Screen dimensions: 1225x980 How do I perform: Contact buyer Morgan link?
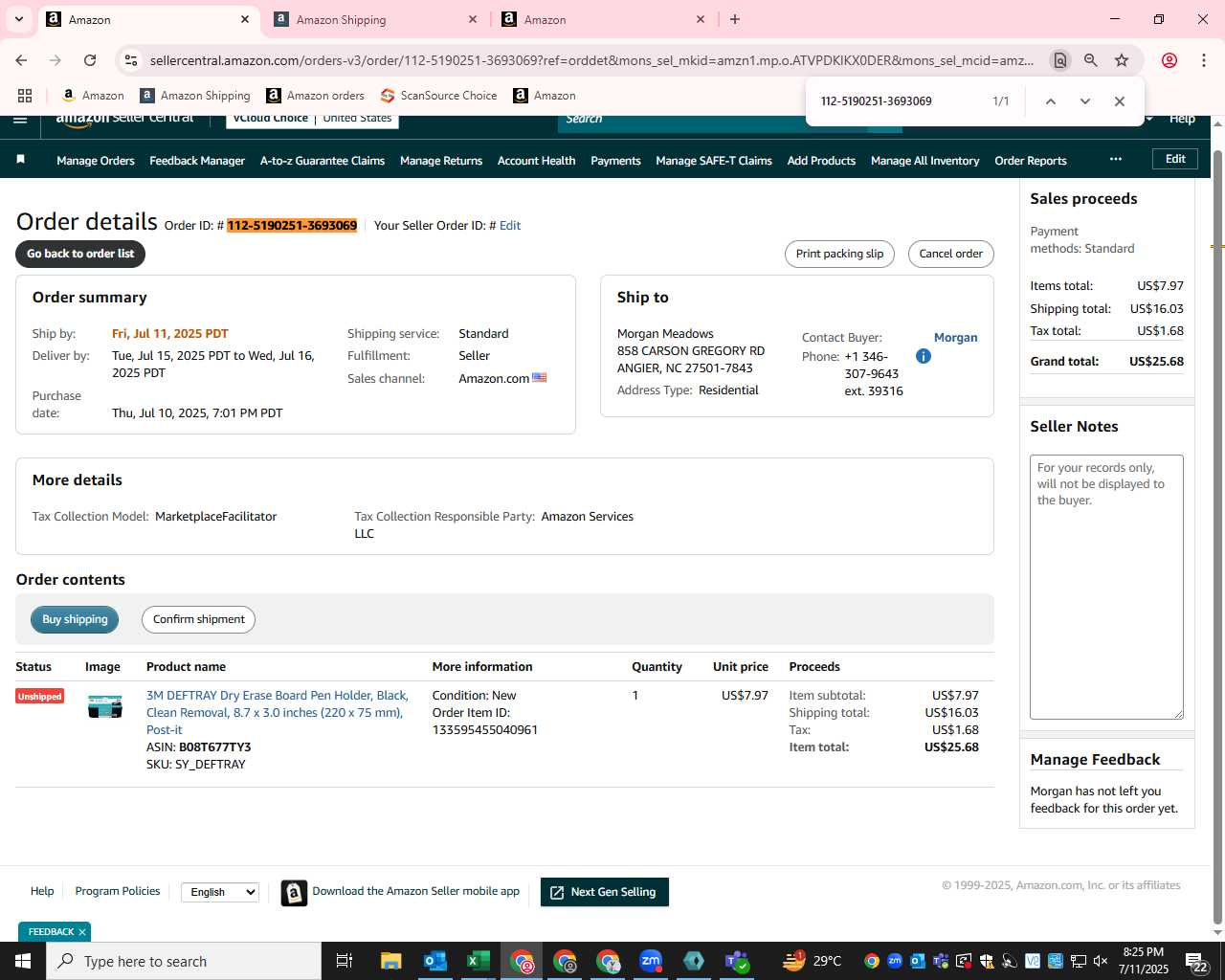(x=955, y=338)
